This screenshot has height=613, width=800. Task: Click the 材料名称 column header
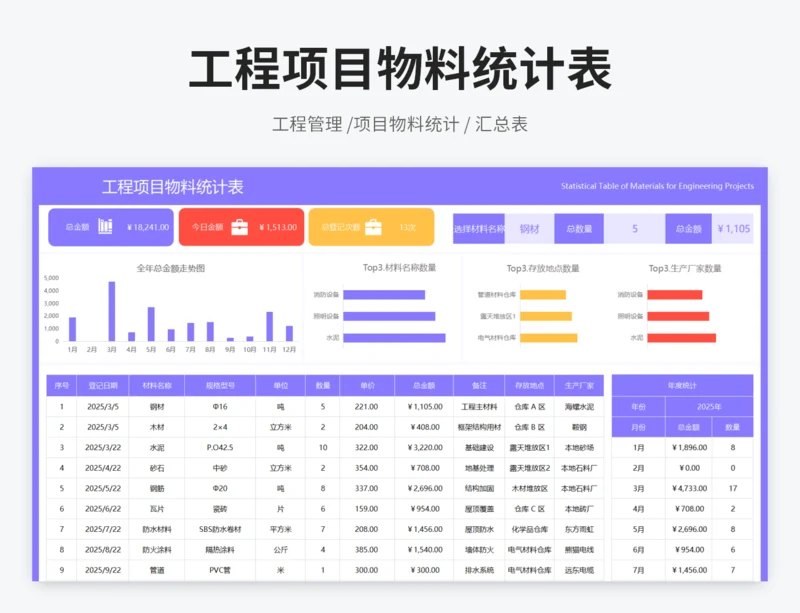coord(157,385)
